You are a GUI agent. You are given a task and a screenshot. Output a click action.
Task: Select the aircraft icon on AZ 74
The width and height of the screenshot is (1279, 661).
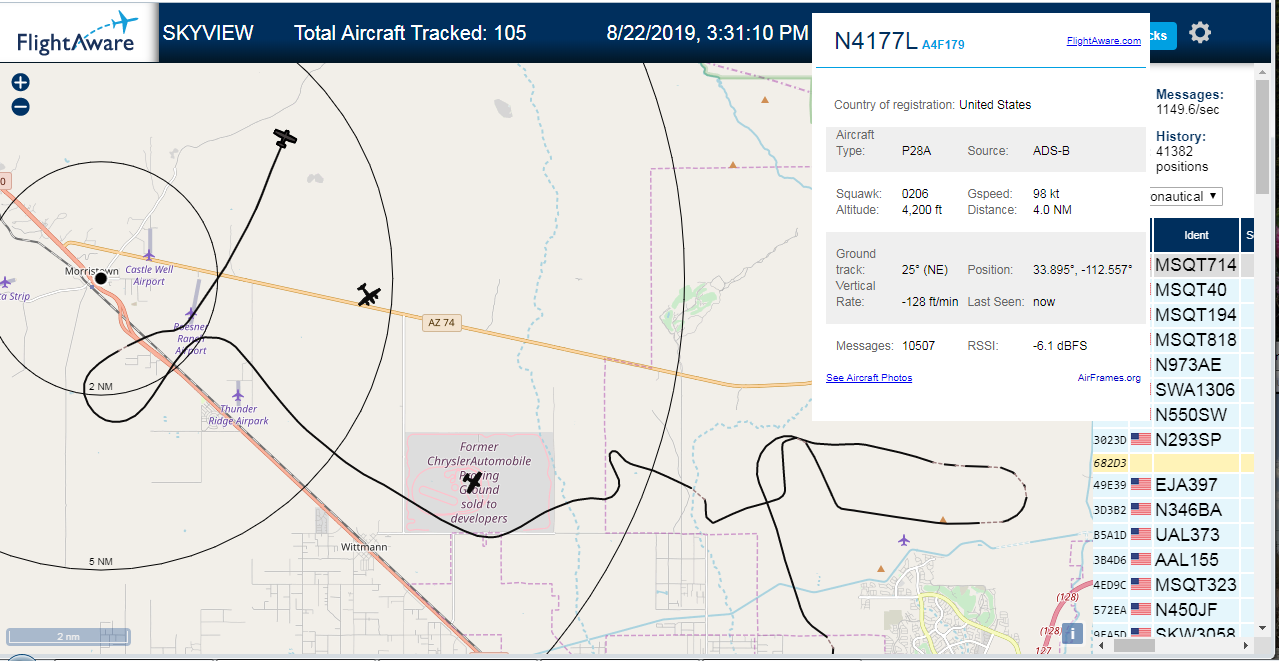tap(369, 295)
